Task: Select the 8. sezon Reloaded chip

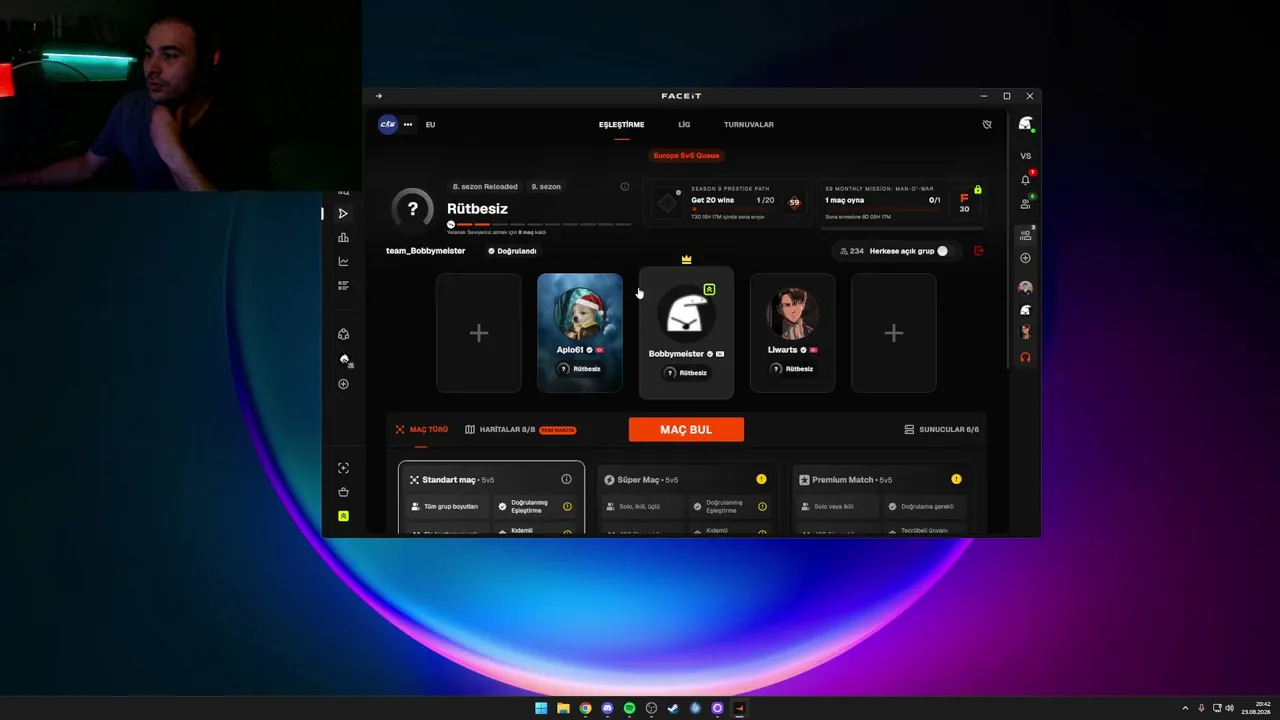Action: coord(485,187)
